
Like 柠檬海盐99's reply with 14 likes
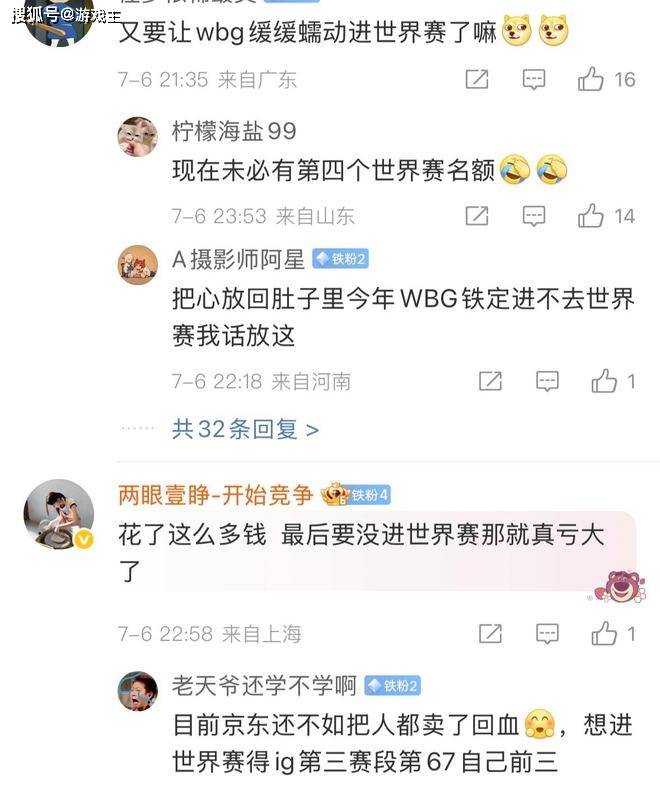[x=591, y=216]
